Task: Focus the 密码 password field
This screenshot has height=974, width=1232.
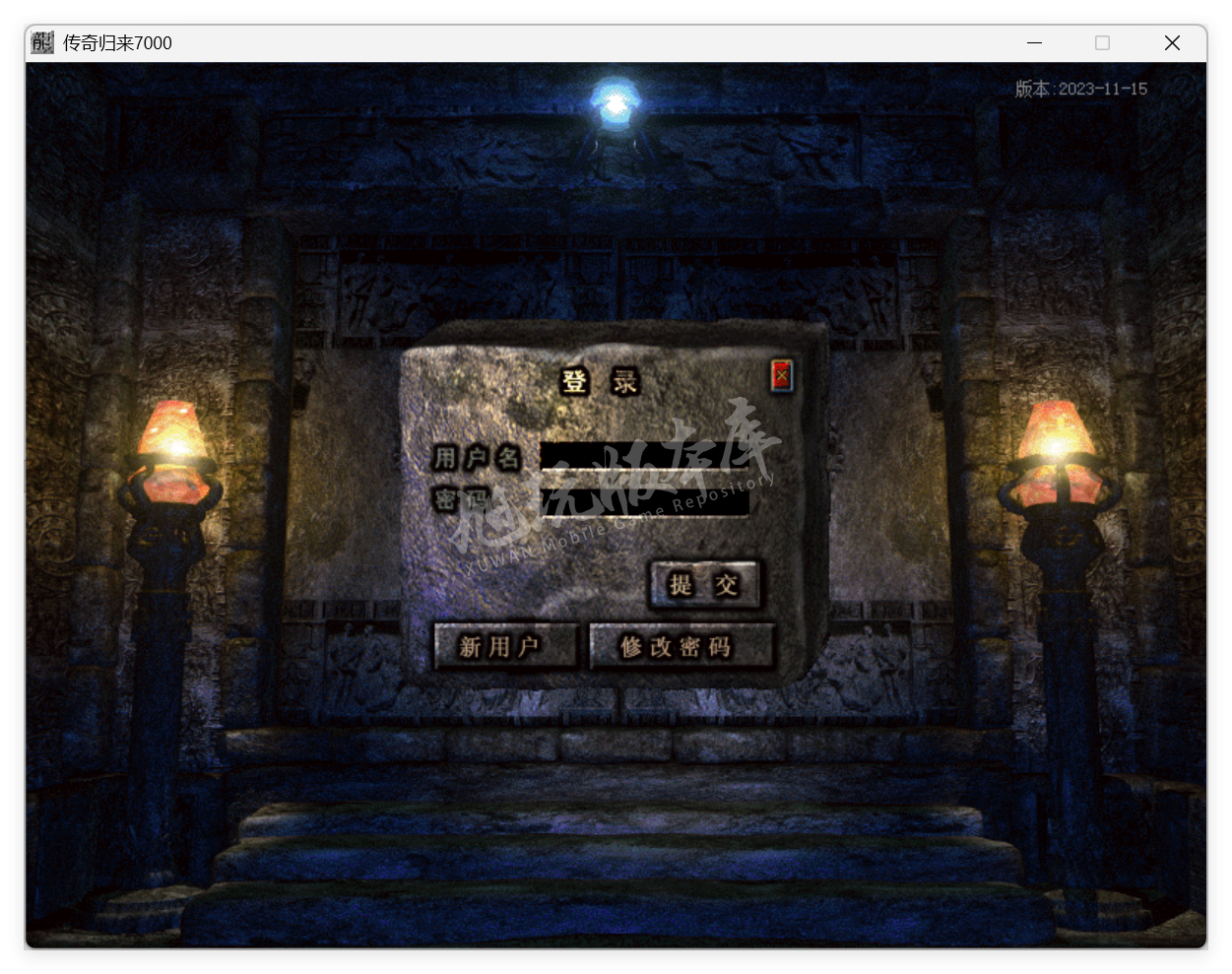Action: click(644, 502)
